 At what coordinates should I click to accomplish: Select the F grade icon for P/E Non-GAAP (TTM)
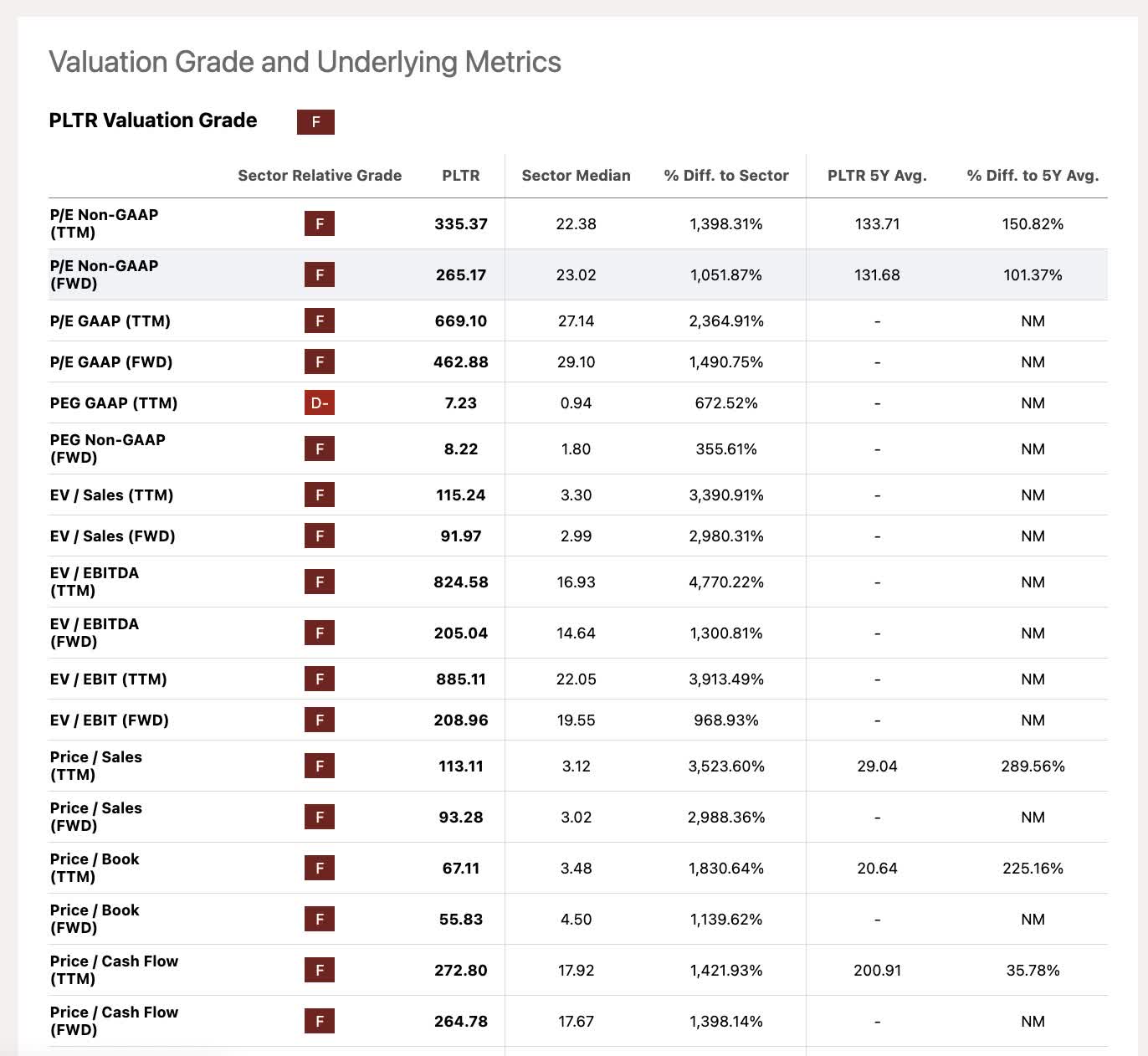pos(319,223)
